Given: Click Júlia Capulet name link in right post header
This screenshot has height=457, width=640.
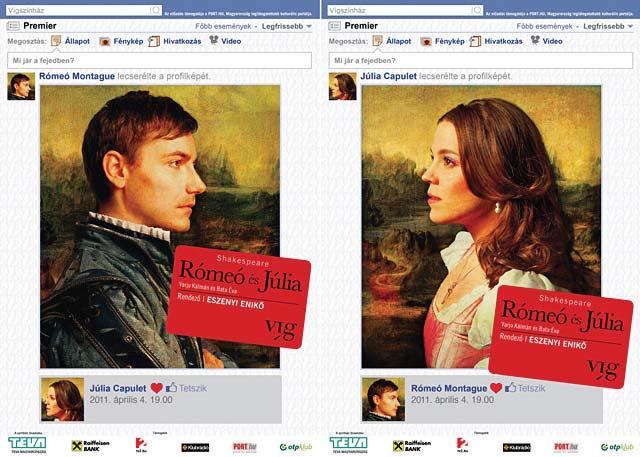Looking at the screenshot, I should point(389,76).
